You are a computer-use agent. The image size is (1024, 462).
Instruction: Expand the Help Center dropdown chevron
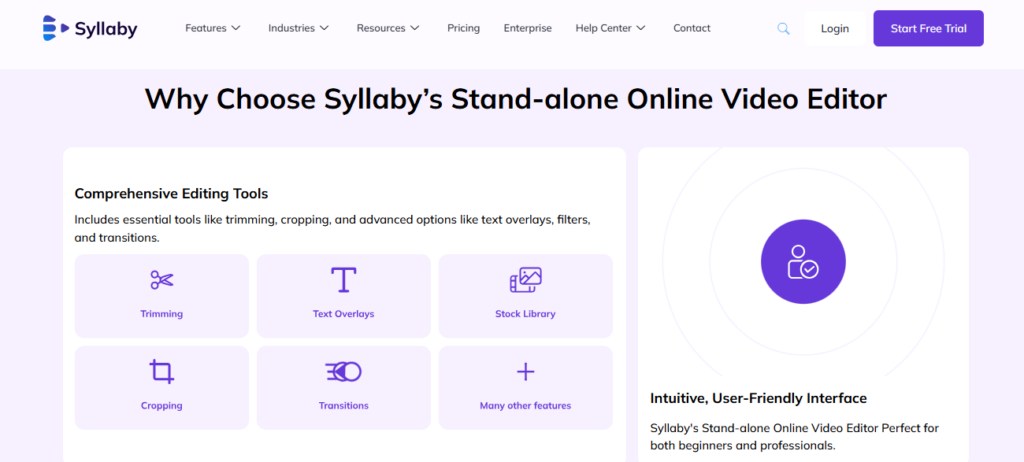pyautogui.click(x=641, y=28)
